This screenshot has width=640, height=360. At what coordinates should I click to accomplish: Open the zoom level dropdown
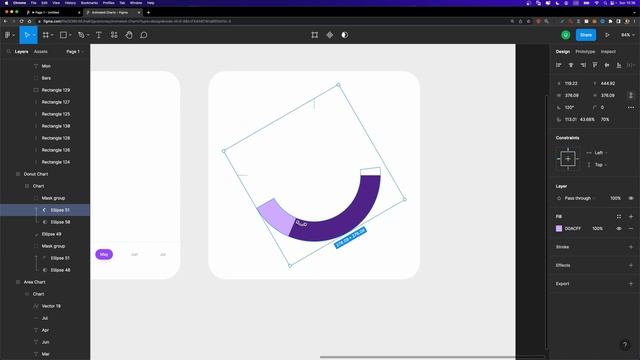point(628,35)
